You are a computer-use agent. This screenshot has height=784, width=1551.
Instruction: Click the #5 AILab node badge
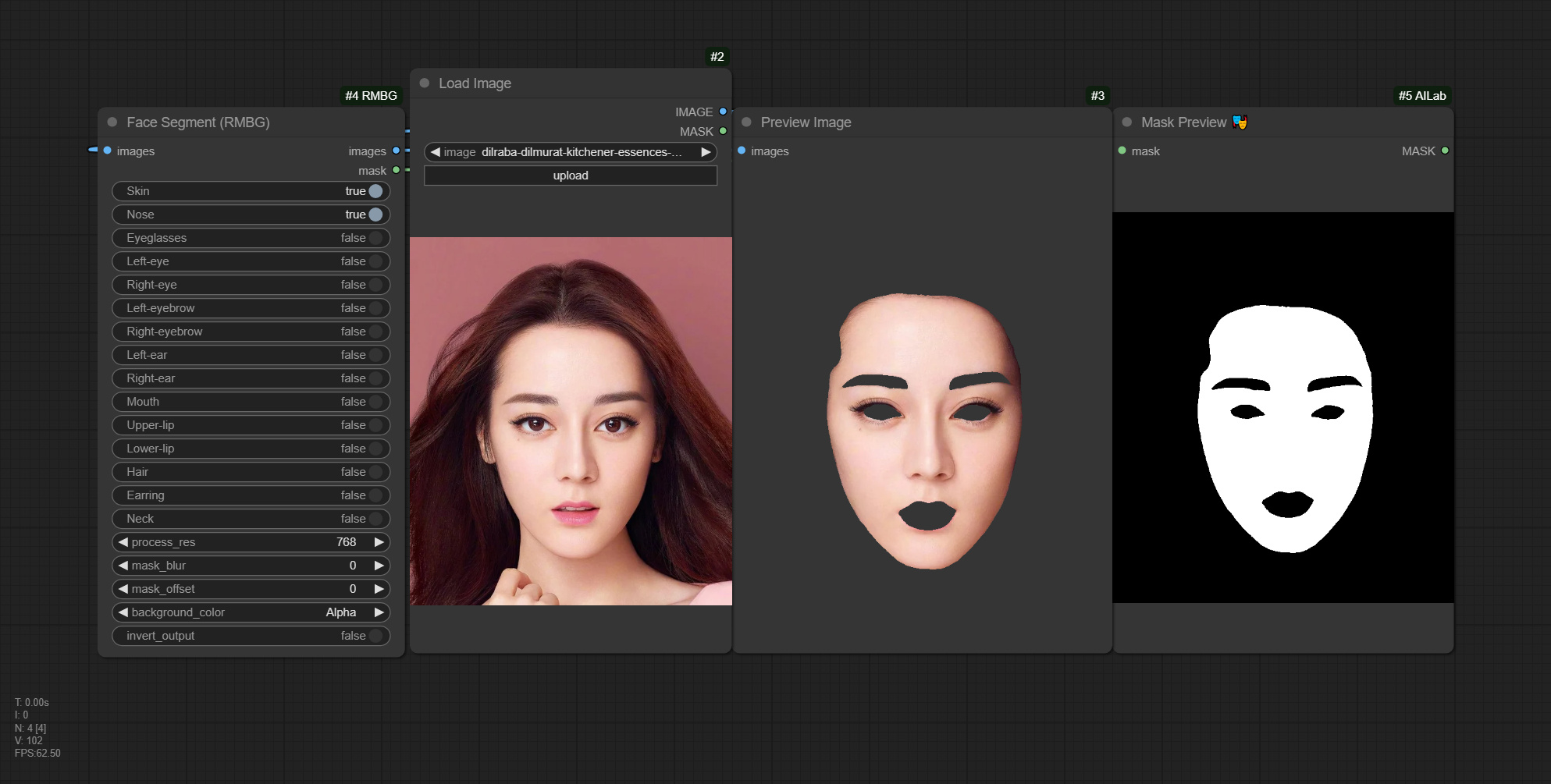tap(1422, 96)
